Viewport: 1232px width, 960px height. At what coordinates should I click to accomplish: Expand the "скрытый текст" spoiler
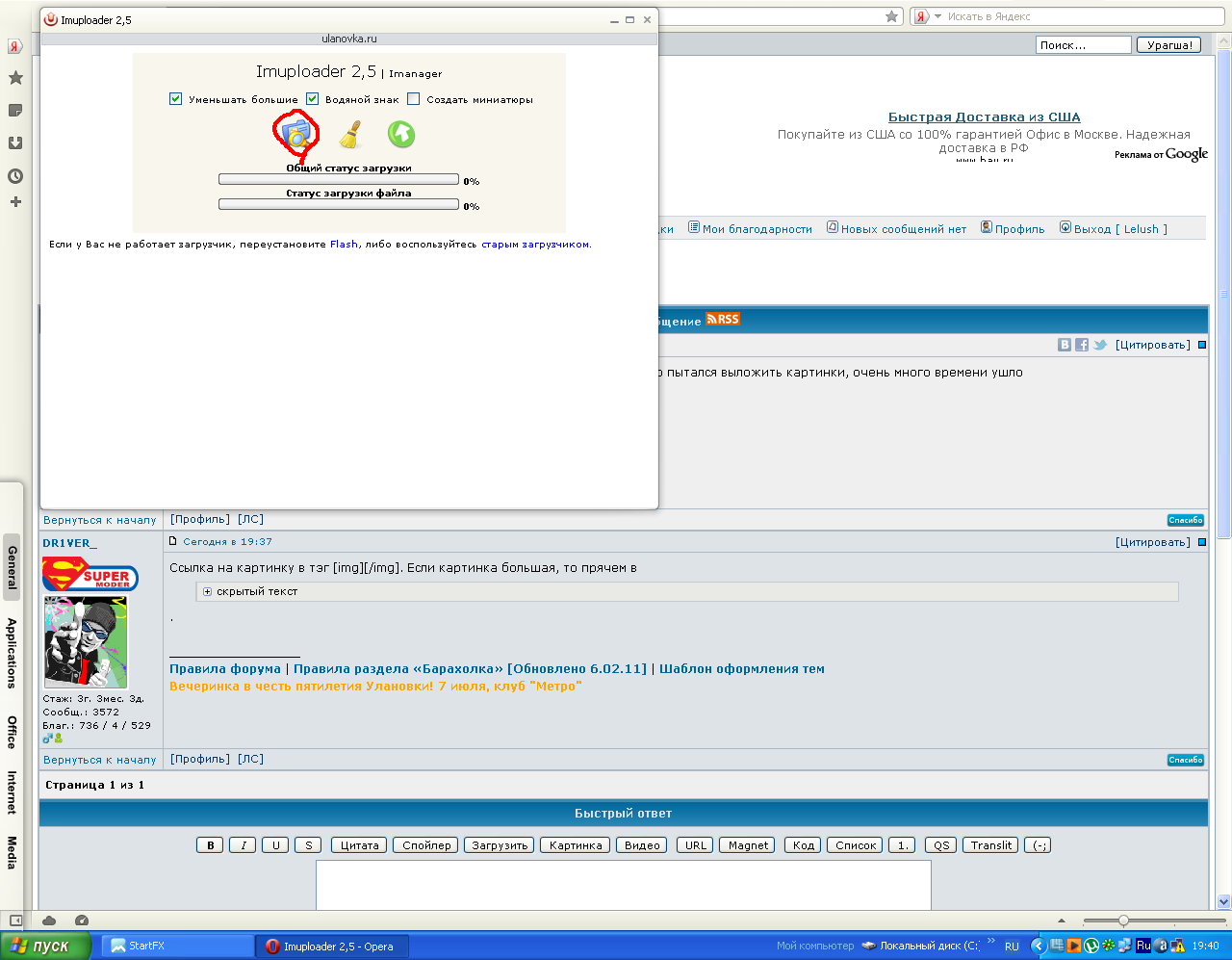click(207, 592)
